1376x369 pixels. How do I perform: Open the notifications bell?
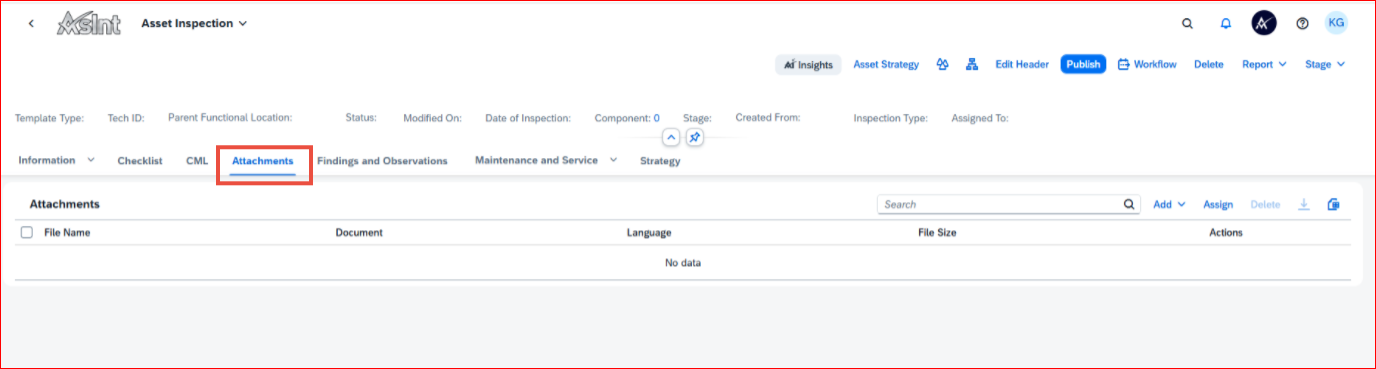click(1226, 24)
